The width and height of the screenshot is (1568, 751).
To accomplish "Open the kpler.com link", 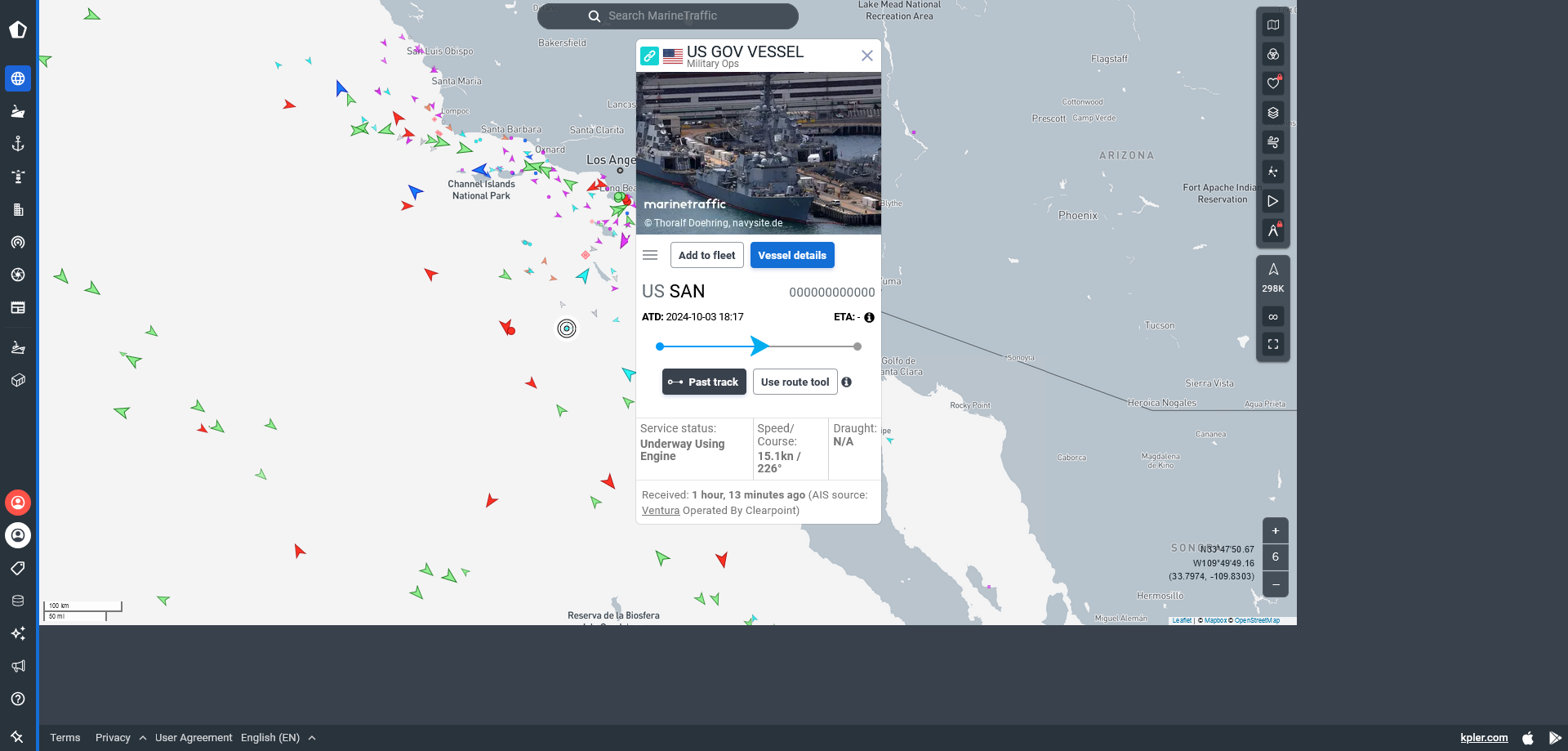I will 1484,737.
